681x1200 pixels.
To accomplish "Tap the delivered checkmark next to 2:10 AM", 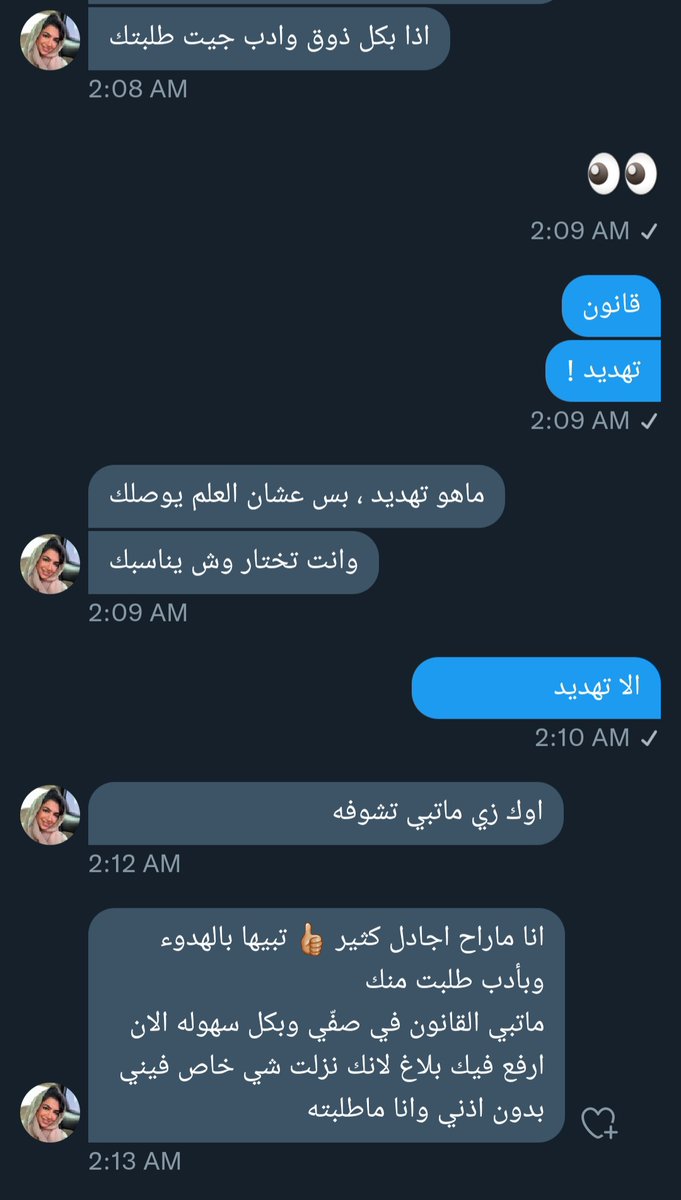I will [x=648, y=738].
